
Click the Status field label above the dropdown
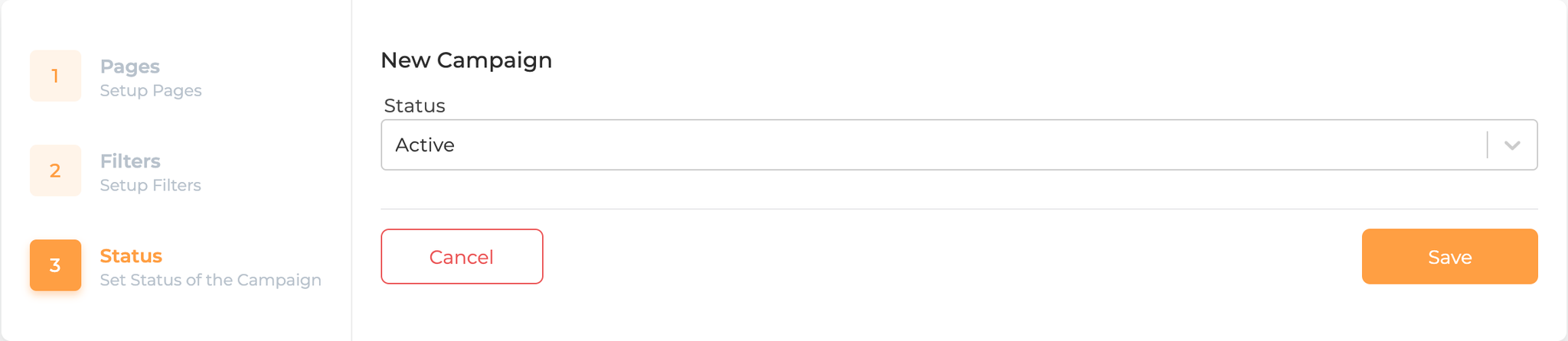coord(414,106)
